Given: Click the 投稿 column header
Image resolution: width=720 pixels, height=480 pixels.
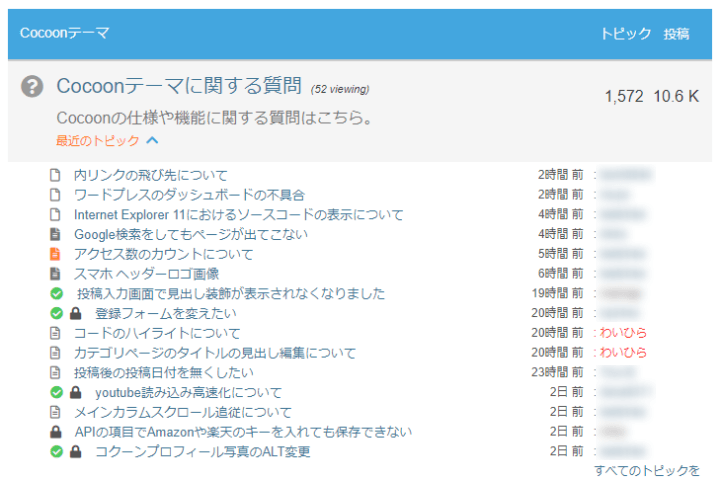Looking at the screenshot, I should (x=676, y=34).
